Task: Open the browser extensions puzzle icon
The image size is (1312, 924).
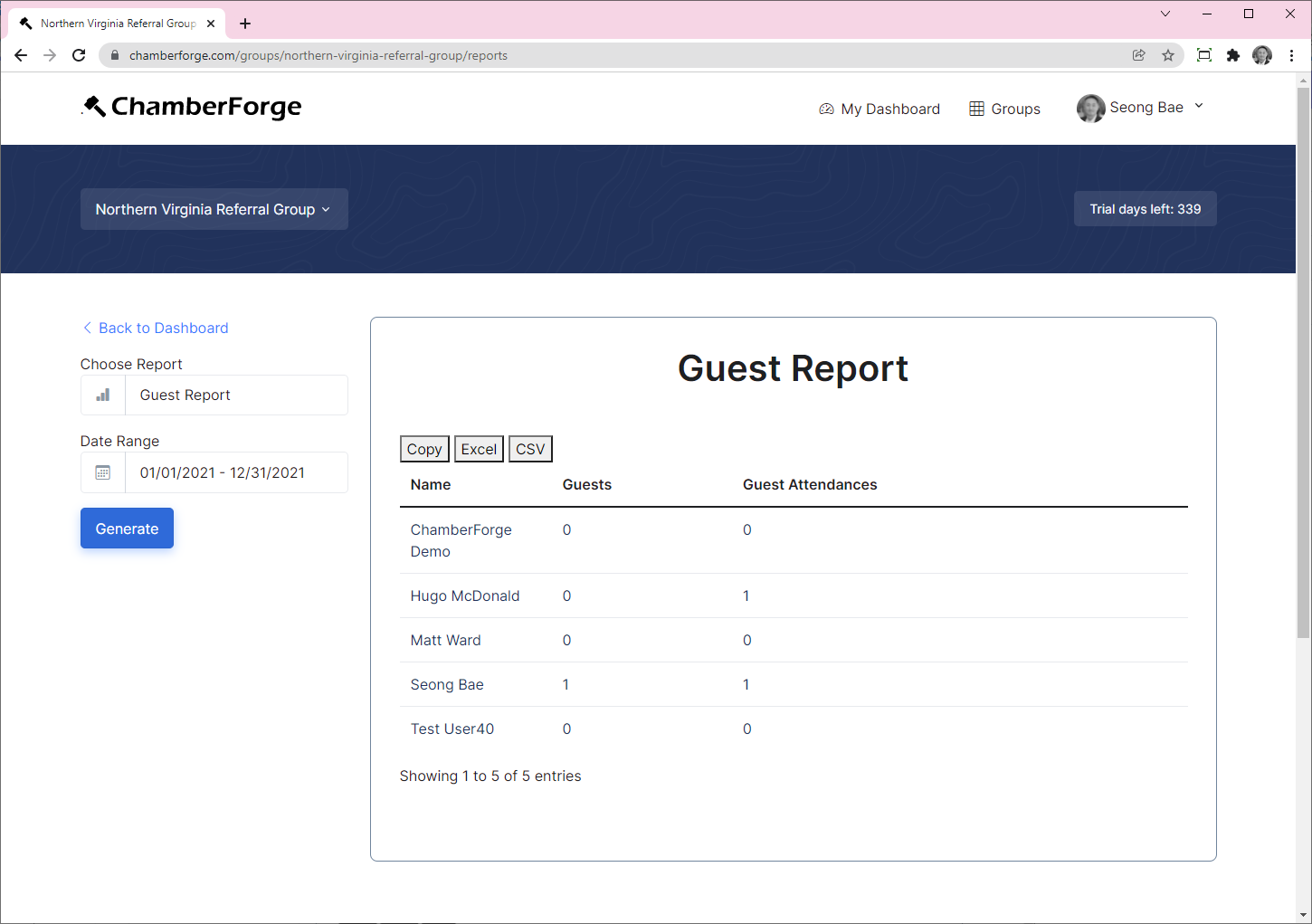Action: coord(1233,55)
